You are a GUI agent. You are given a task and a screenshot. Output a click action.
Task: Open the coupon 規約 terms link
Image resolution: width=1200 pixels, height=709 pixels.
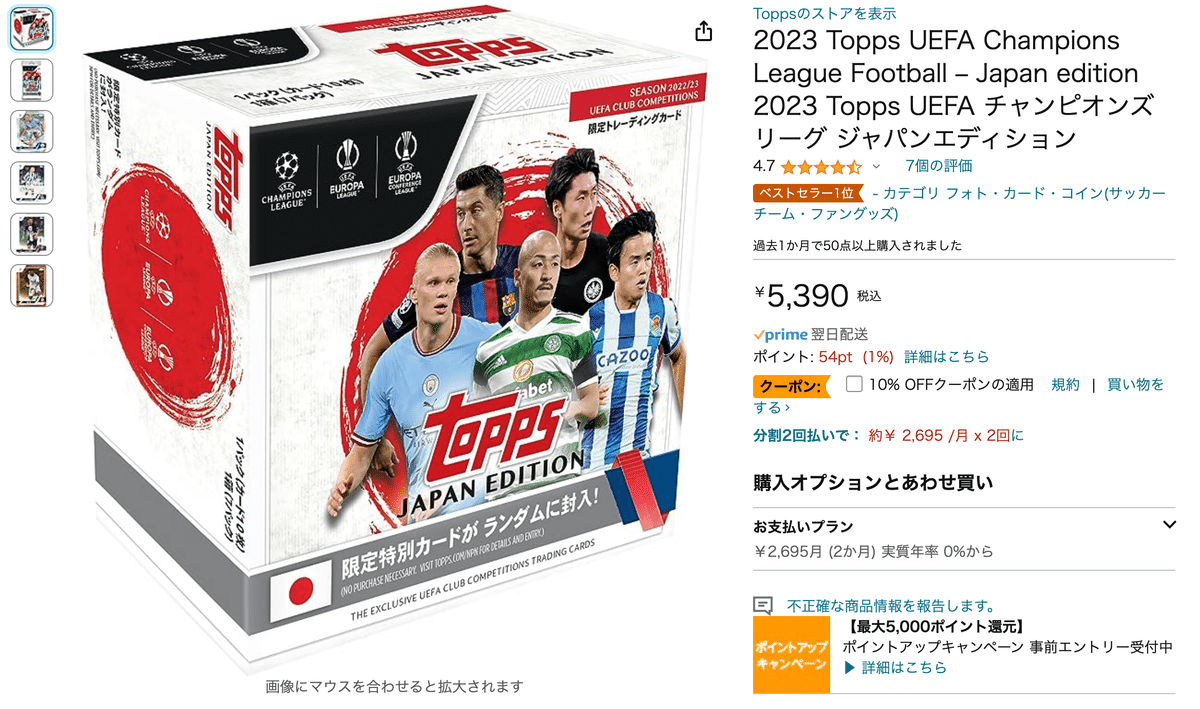click(x=1066, y=385)
